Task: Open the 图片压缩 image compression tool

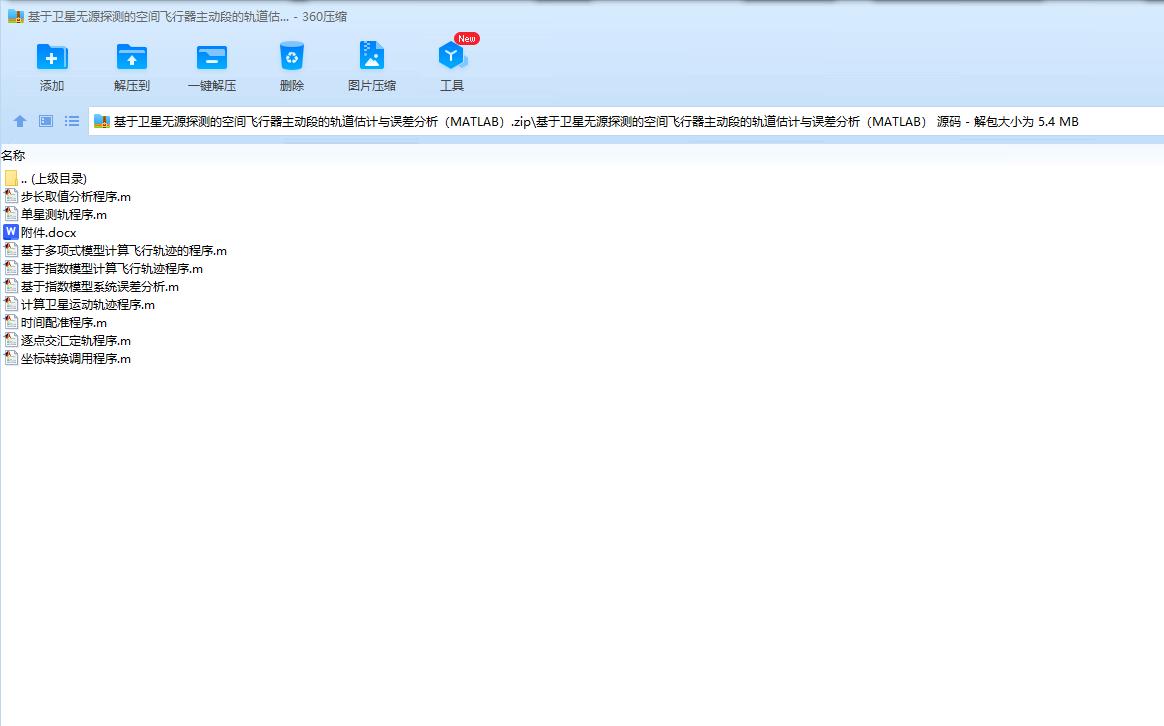Action: pyautogui.click(x=371, y=56)
